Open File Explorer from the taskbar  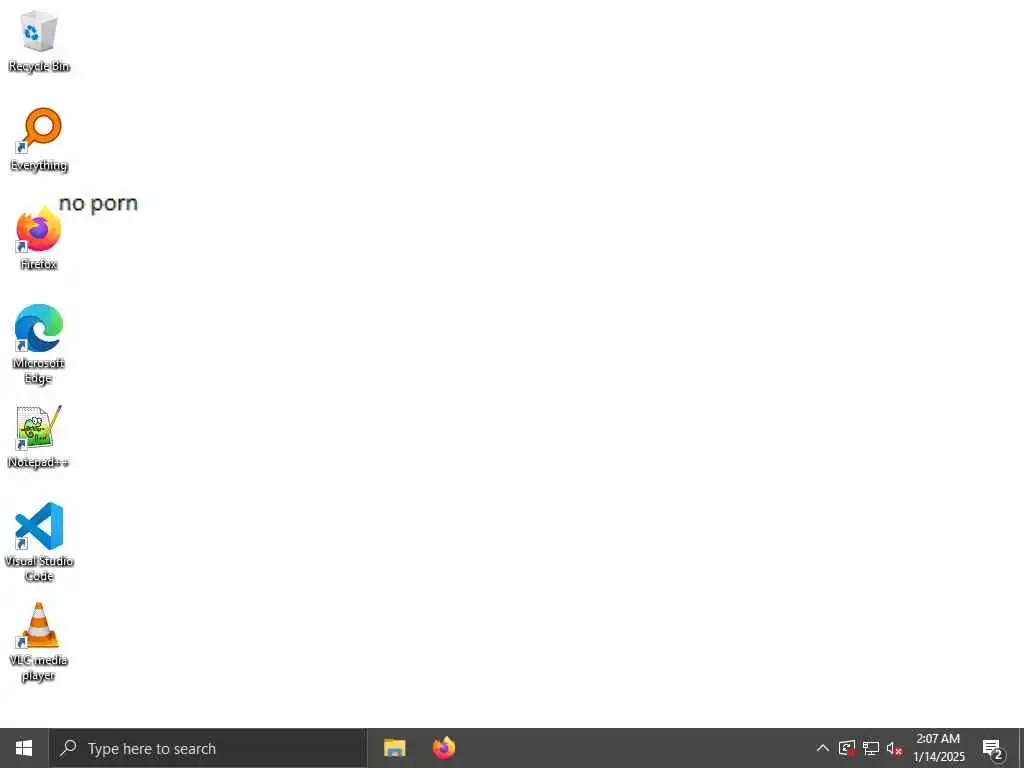(x=394, y=748)
